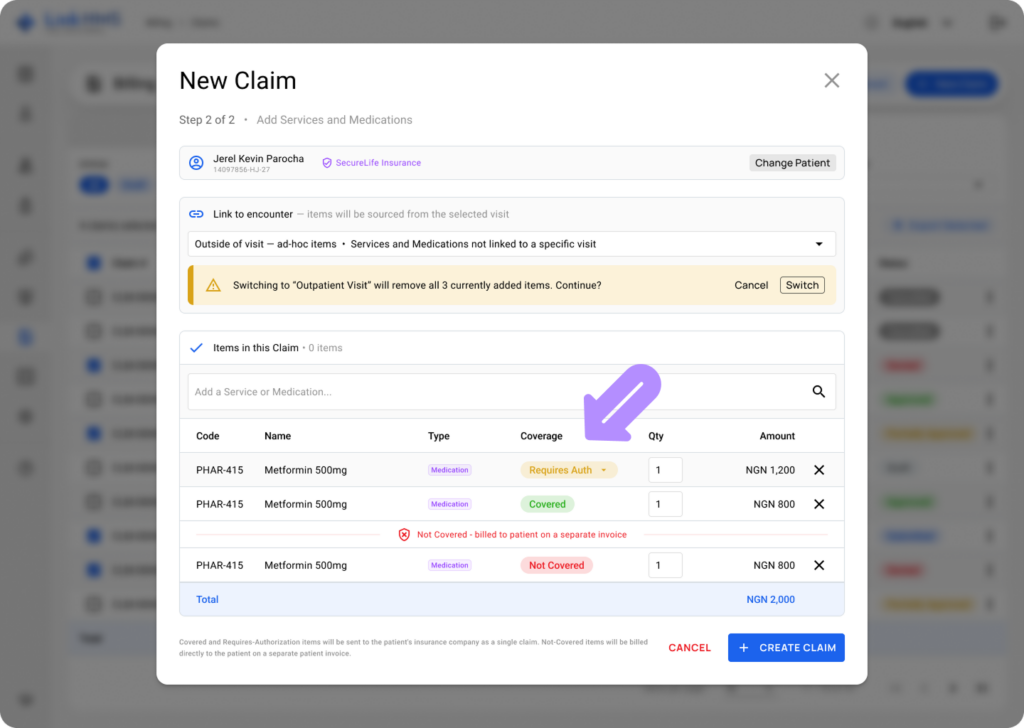Image resolution: width=1024 pixels, height=728 pixels.
Task: Confirm with the Switch button
Action: click(x=802, y=285)
